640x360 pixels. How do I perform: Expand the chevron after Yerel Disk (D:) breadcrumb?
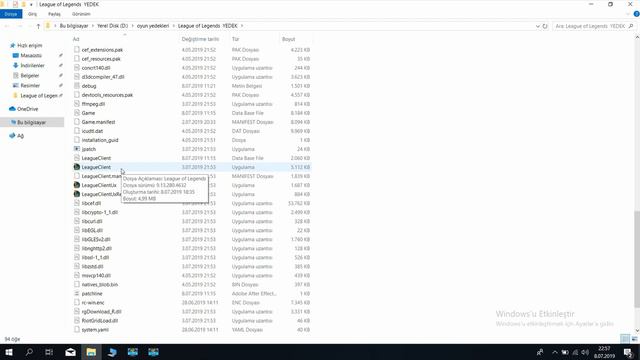[133, 26]
